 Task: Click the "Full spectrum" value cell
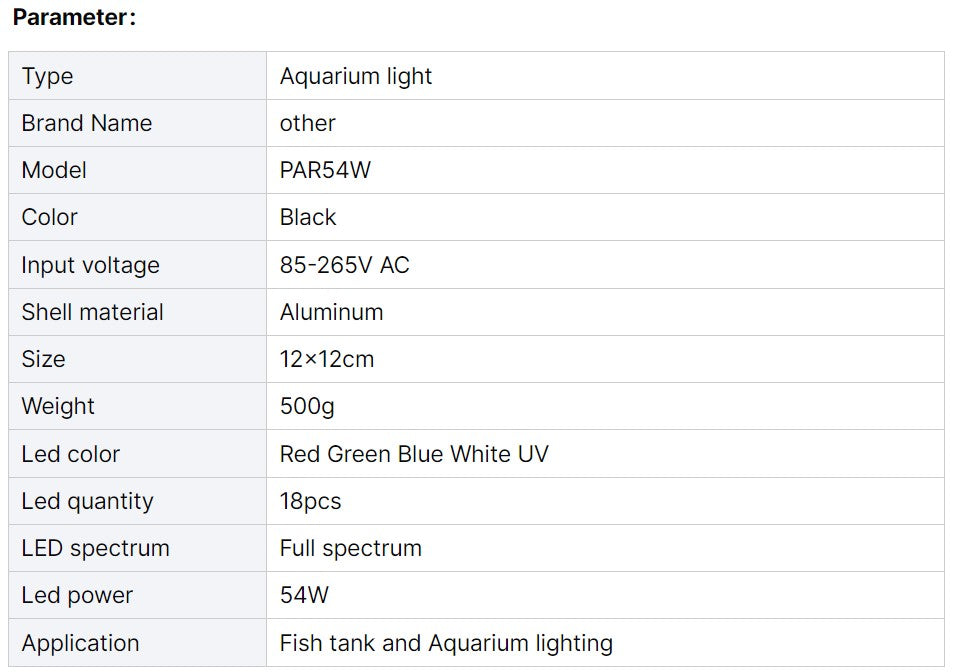coord(351,548)
